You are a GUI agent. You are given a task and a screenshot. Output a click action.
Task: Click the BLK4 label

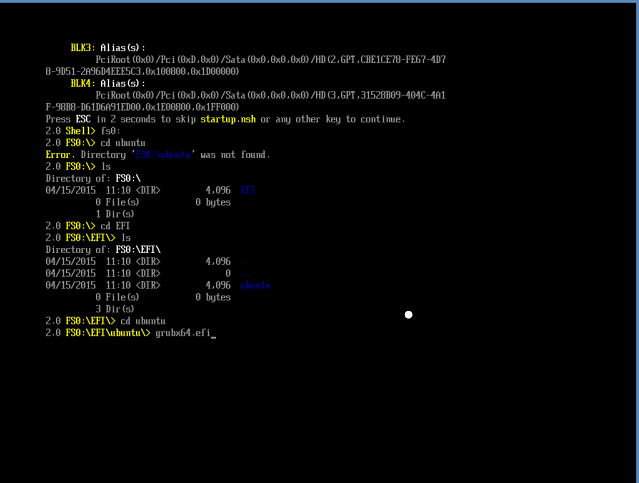tap(83, 84)
